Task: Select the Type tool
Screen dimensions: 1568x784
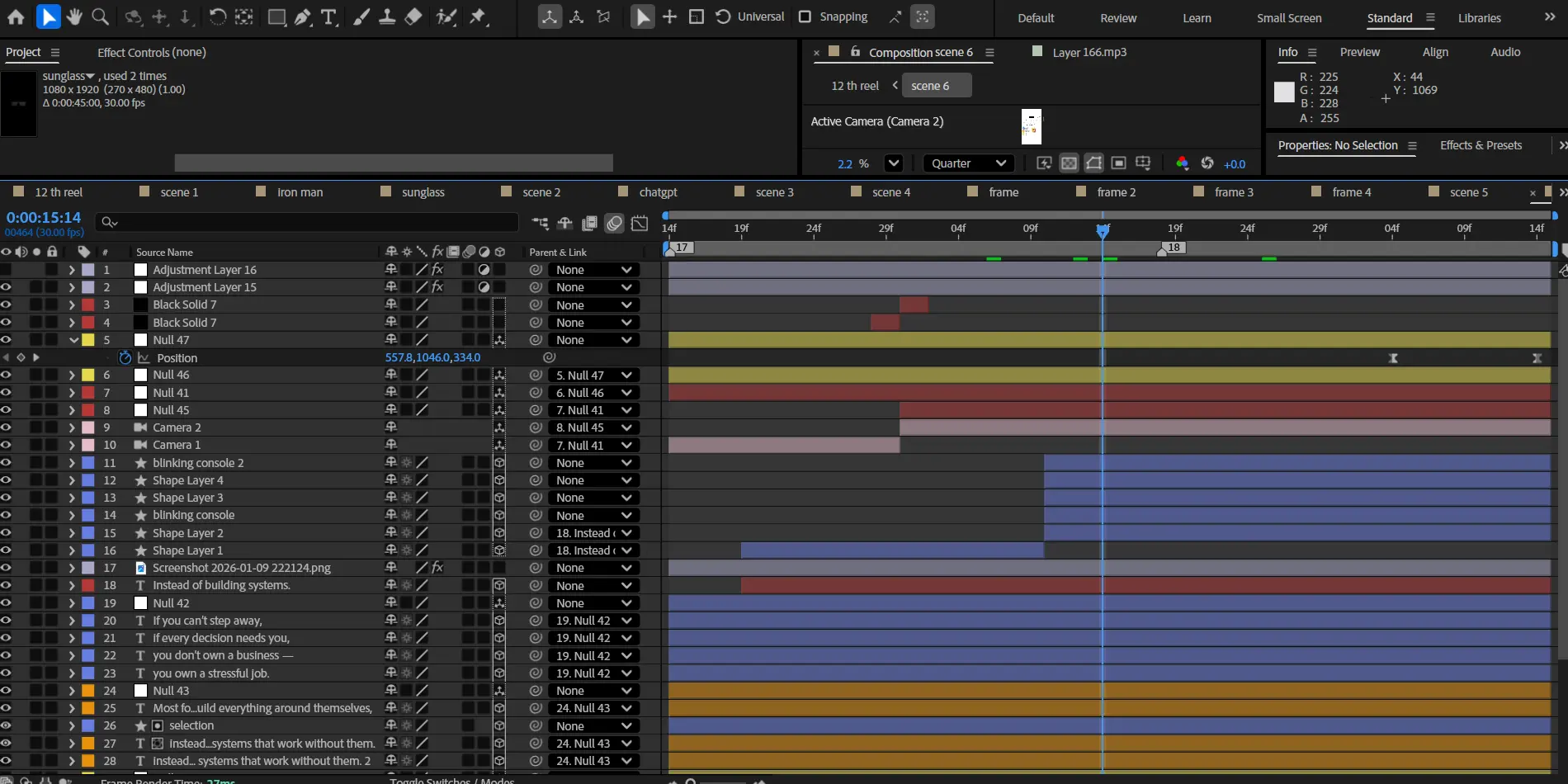Action: [328, 17]
